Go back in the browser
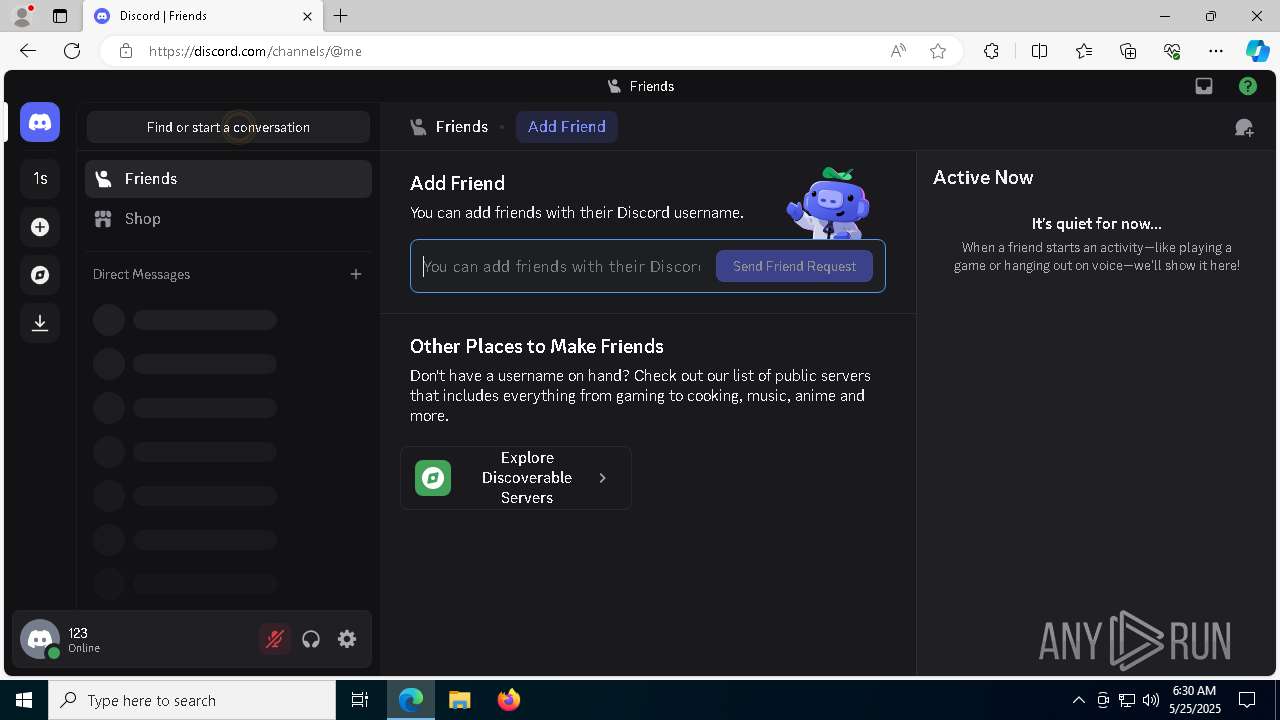Screen dimensions: 1280x720 pyautogui.click(x=28, y=51)
